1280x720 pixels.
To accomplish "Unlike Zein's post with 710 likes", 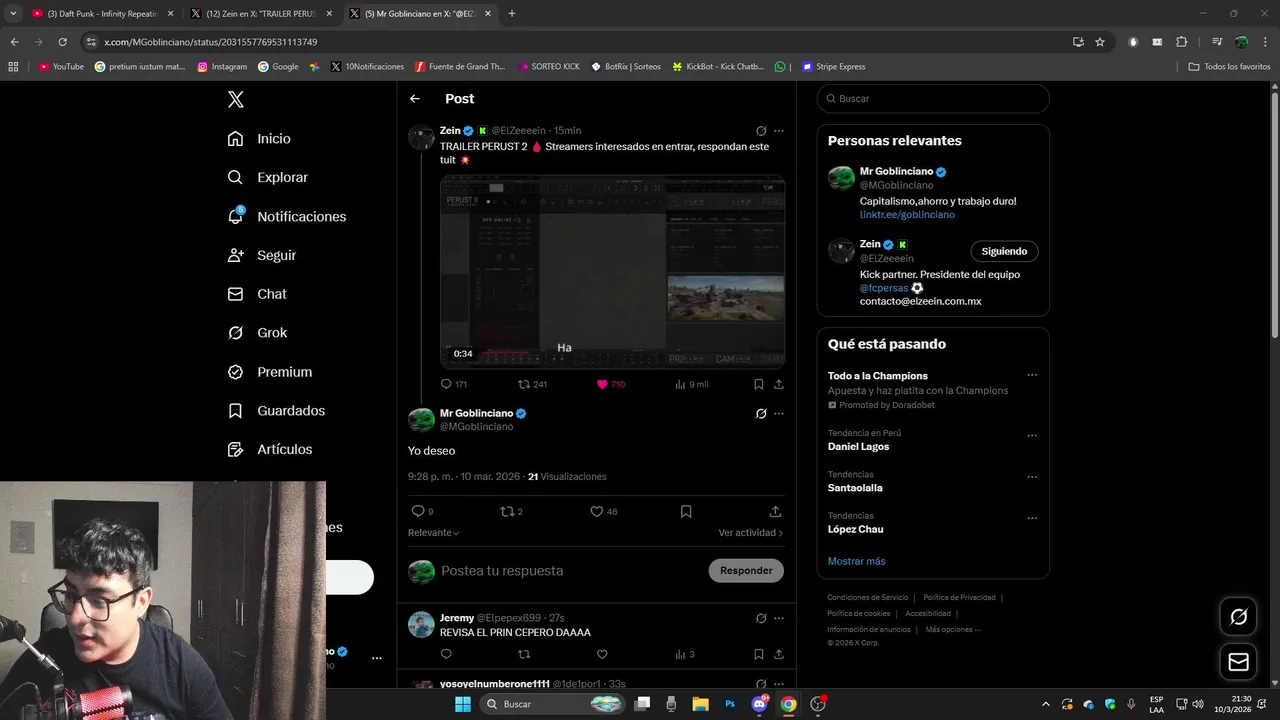I will tap(610, 384).
